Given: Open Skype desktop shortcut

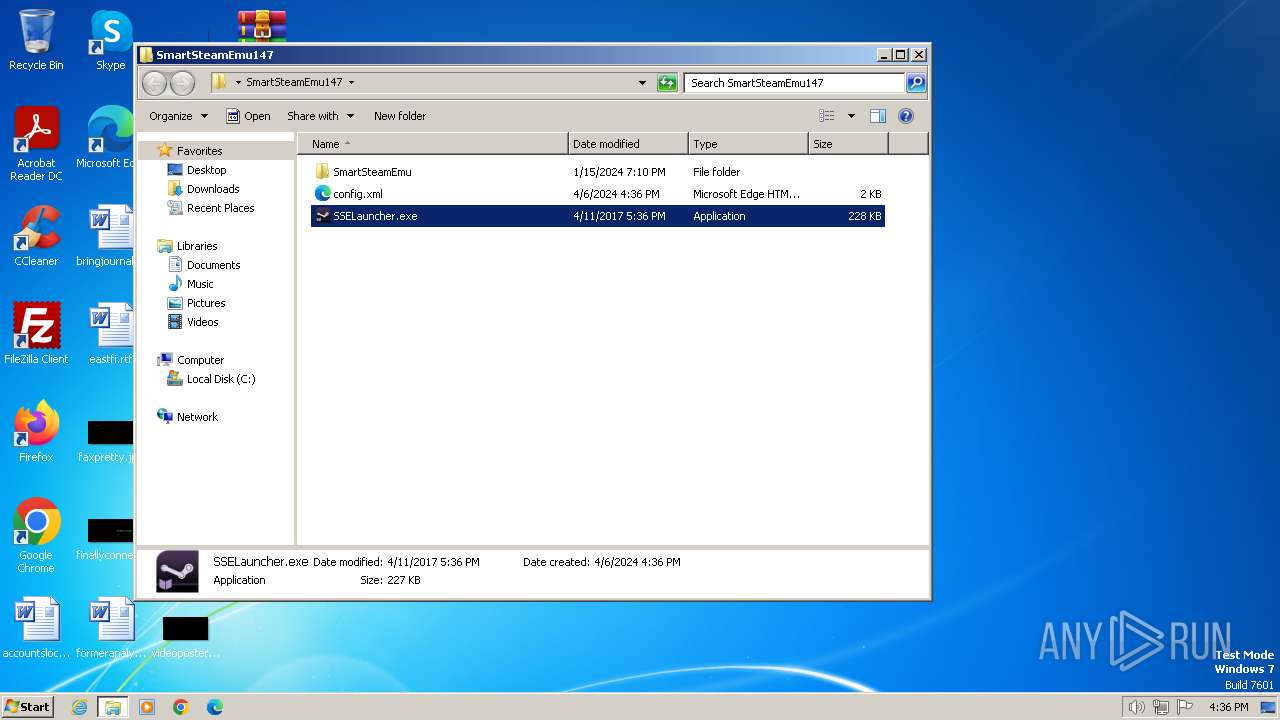Looking at the screenshot, I should click(110, 41).
